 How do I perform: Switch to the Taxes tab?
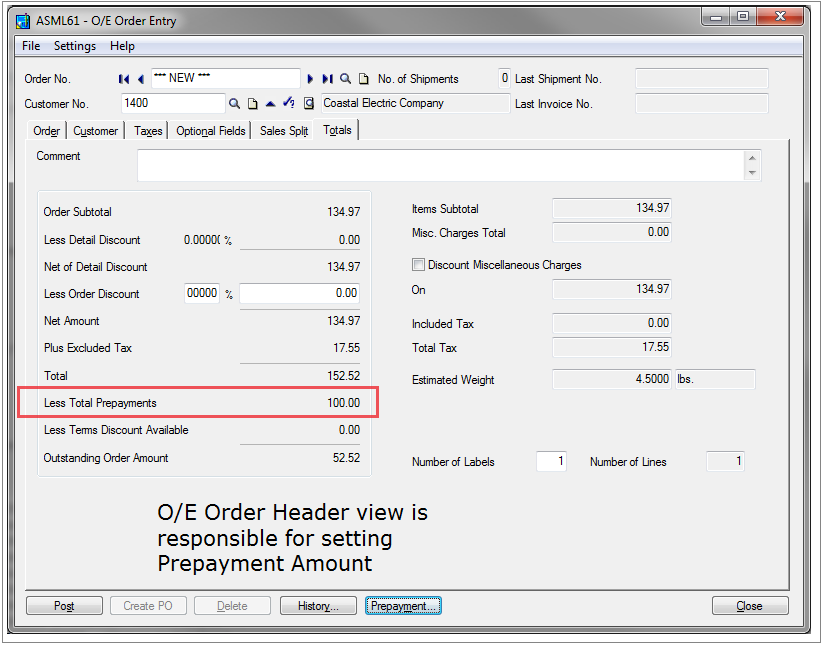pos(148,131)
